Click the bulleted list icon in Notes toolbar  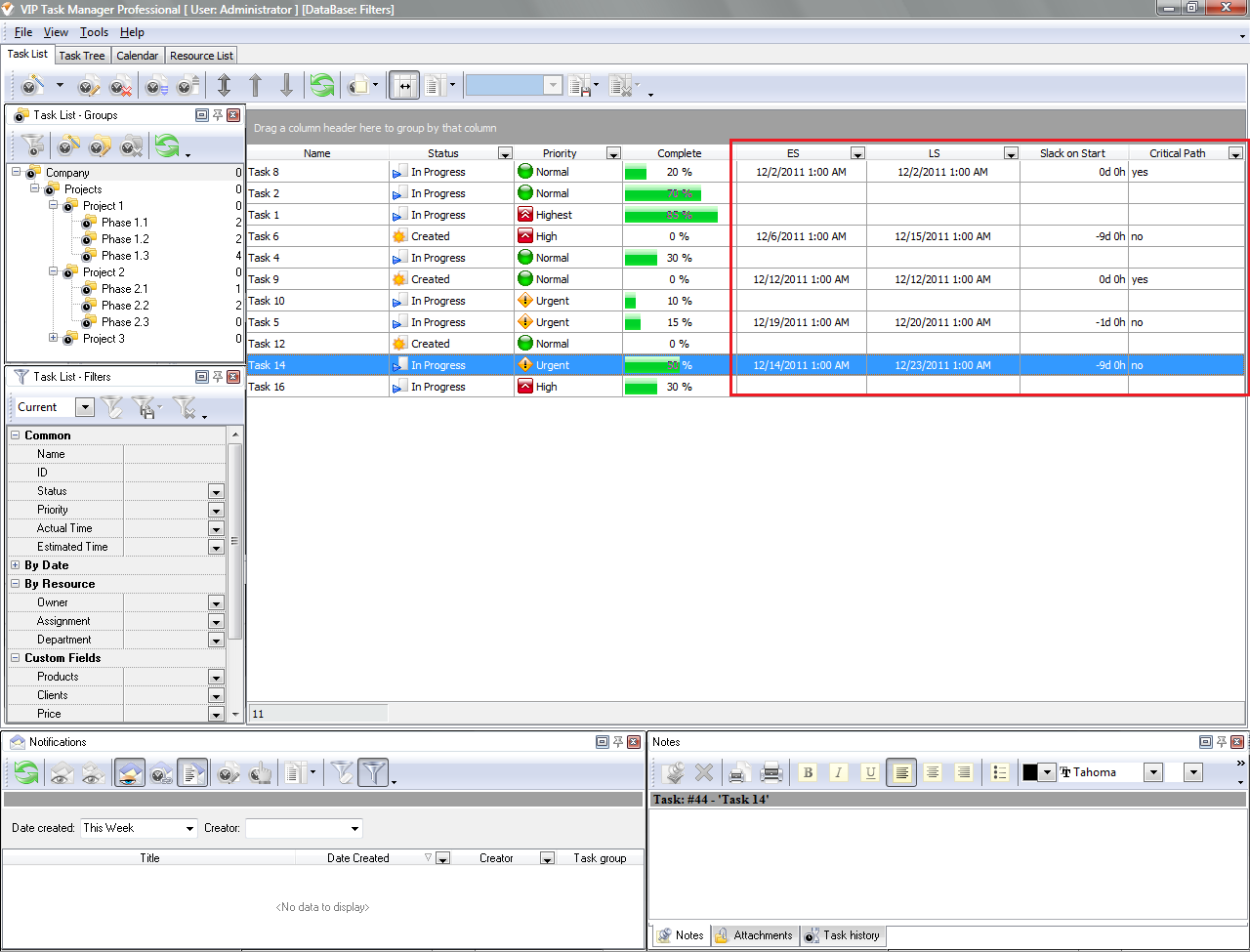(x=999, y=773)
